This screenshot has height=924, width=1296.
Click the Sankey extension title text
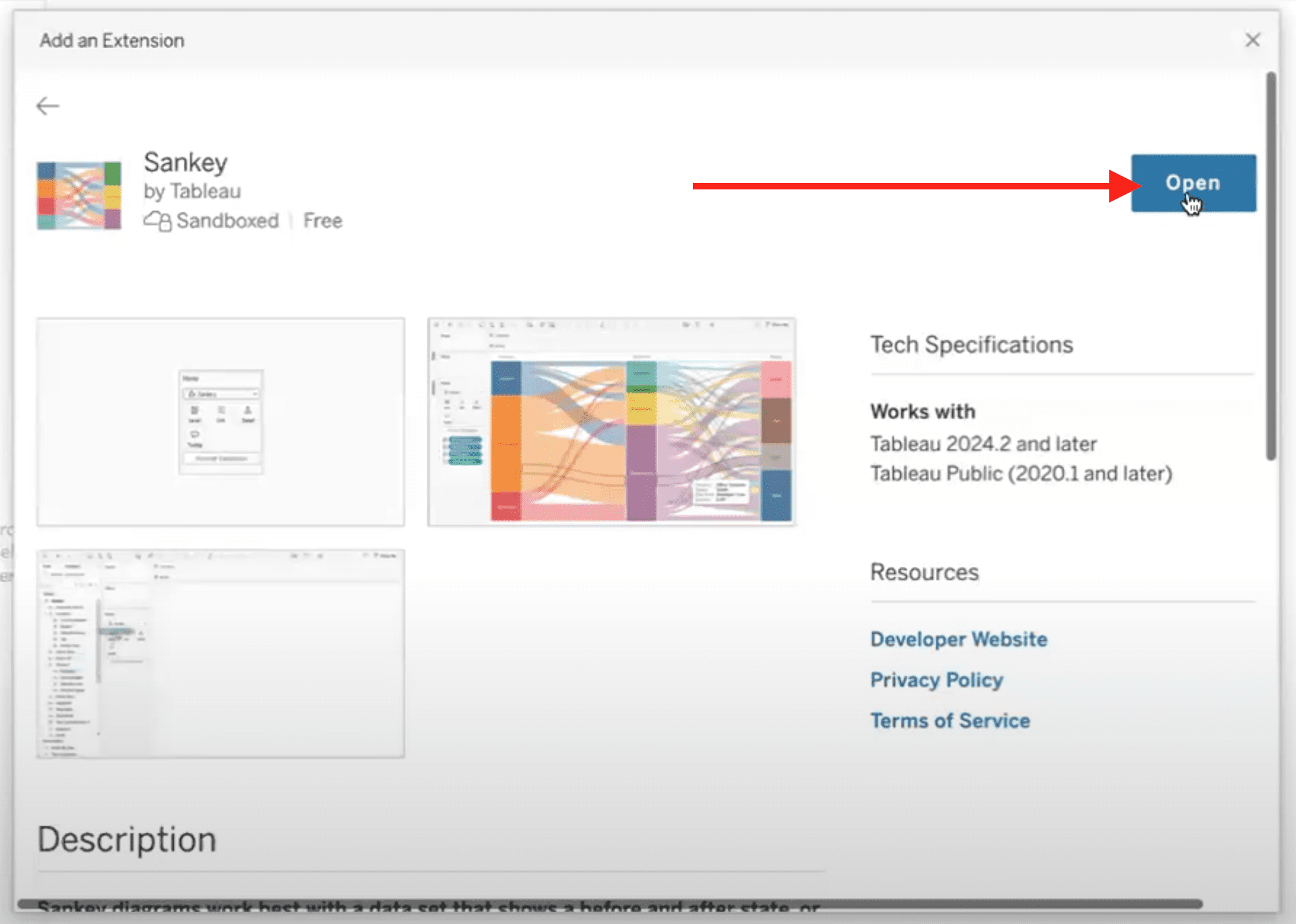(185, 162)
